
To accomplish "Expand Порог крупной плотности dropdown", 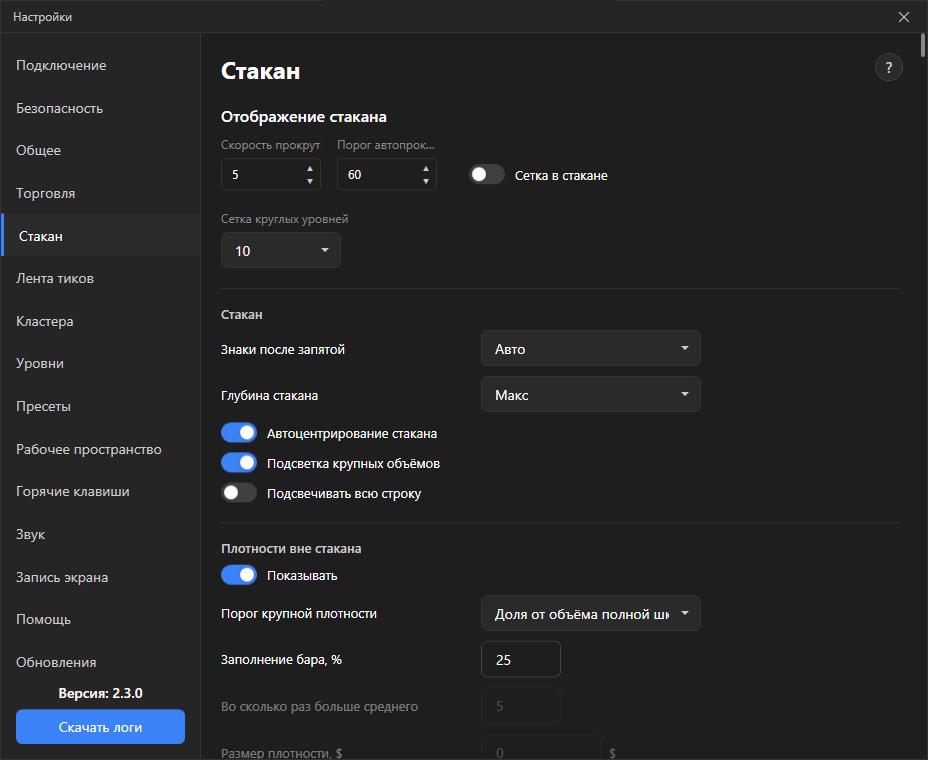I will (x=591, y=614).
